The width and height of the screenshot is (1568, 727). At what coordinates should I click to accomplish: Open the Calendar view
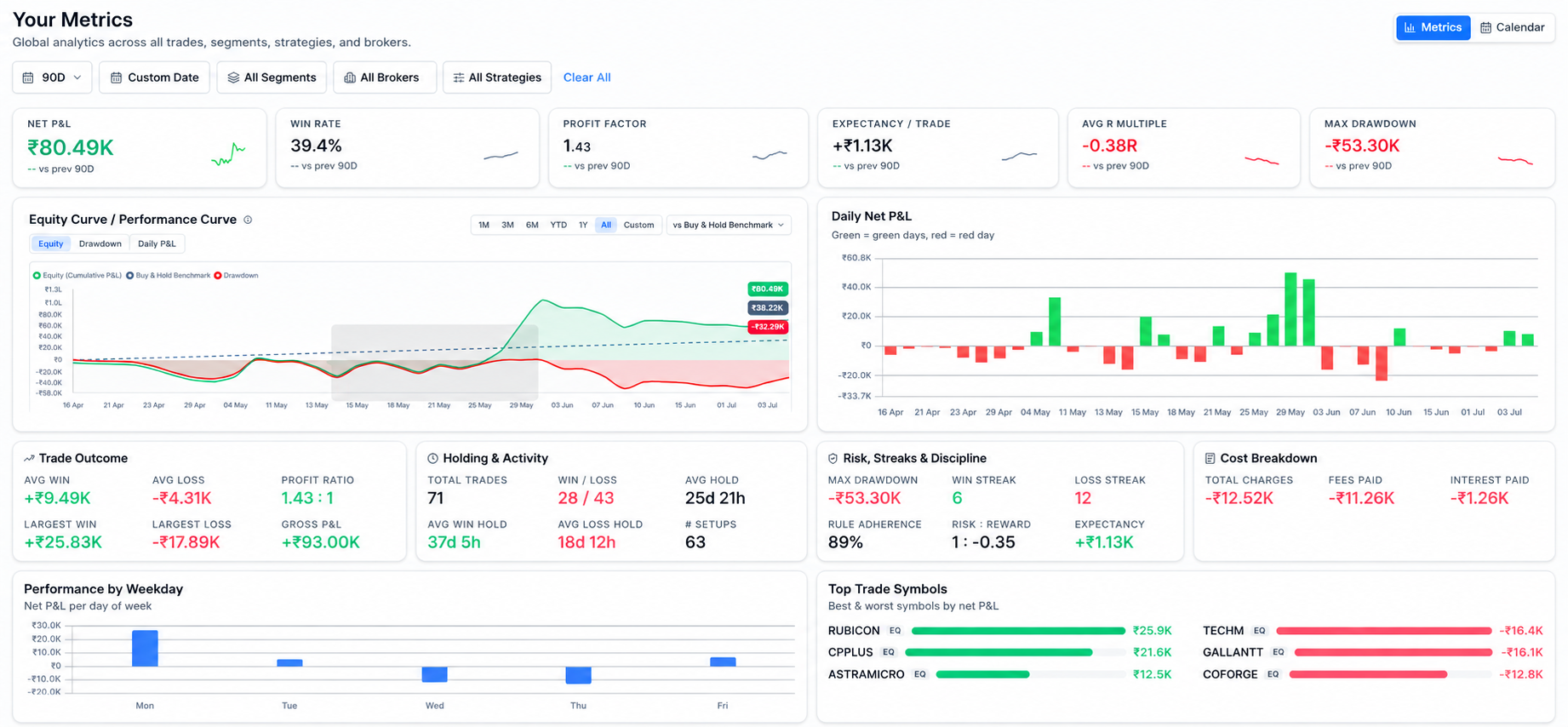click(1512, 27)
